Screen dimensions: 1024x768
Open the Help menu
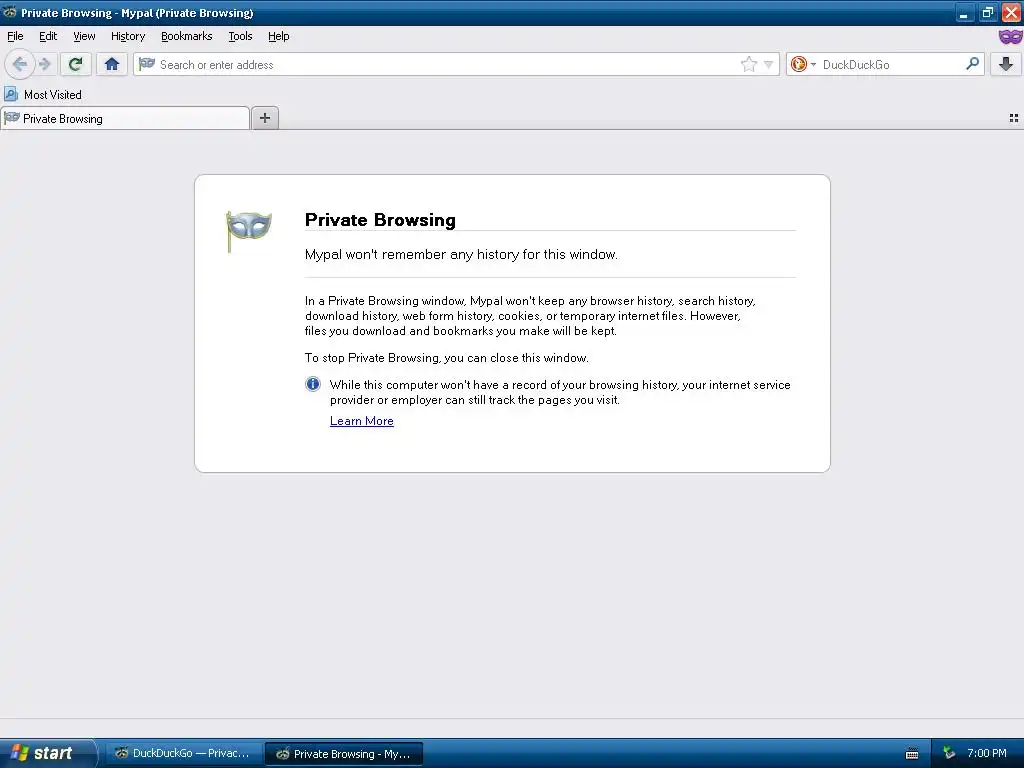[279, 36]
